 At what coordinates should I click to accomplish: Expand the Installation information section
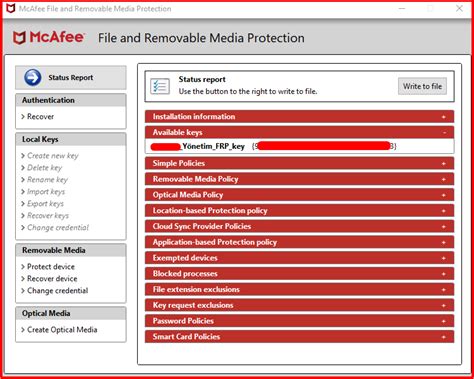[x=299, y=117]
